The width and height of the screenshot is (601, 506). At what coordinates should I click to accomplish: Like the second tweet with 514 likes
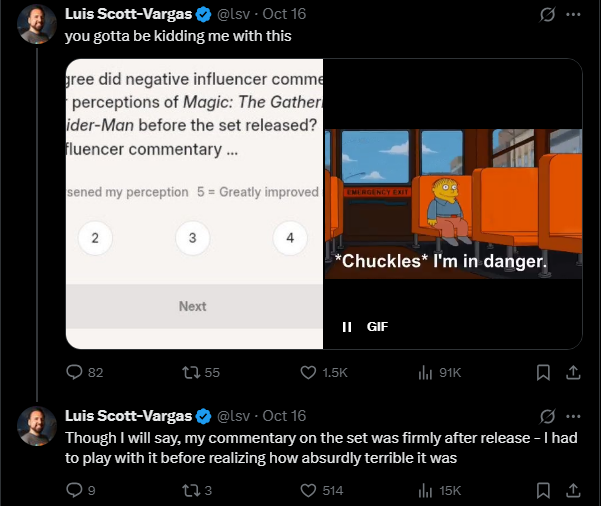(309, 490)
